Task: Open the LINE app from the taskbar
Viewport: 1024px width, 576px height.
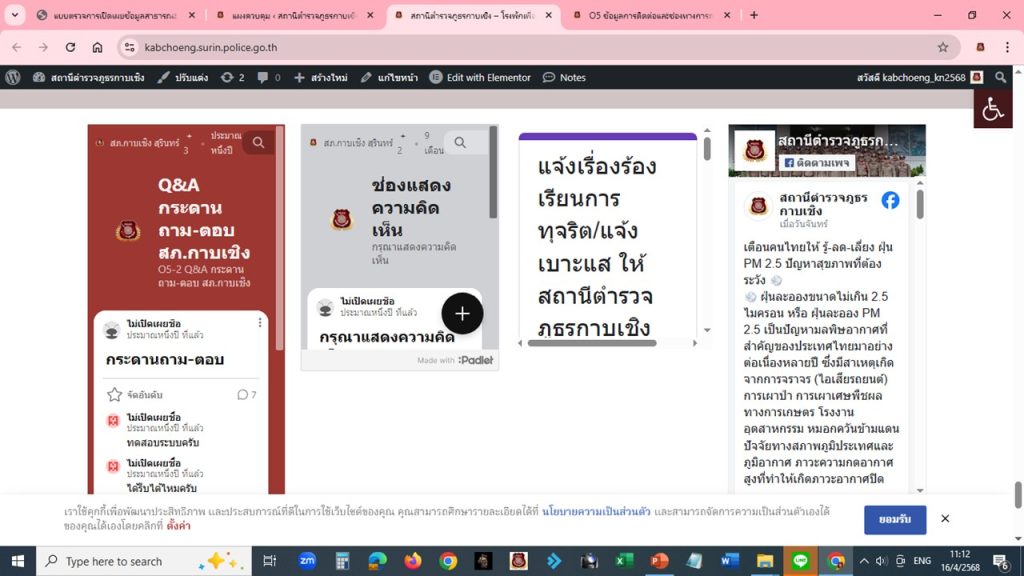Action: click(x=800, y=561)
